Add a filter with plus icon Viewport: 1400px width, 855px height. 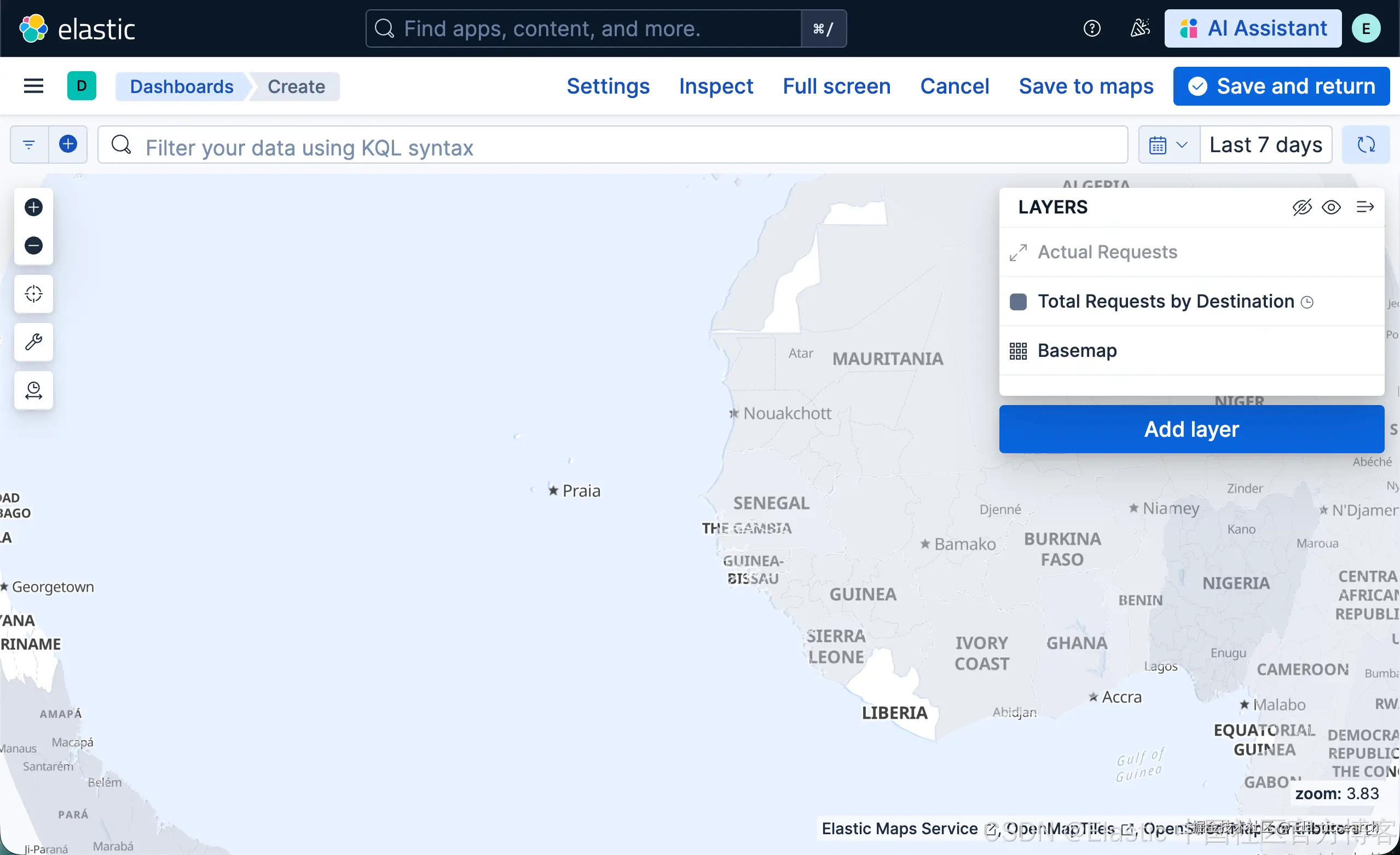coord(68,145)
